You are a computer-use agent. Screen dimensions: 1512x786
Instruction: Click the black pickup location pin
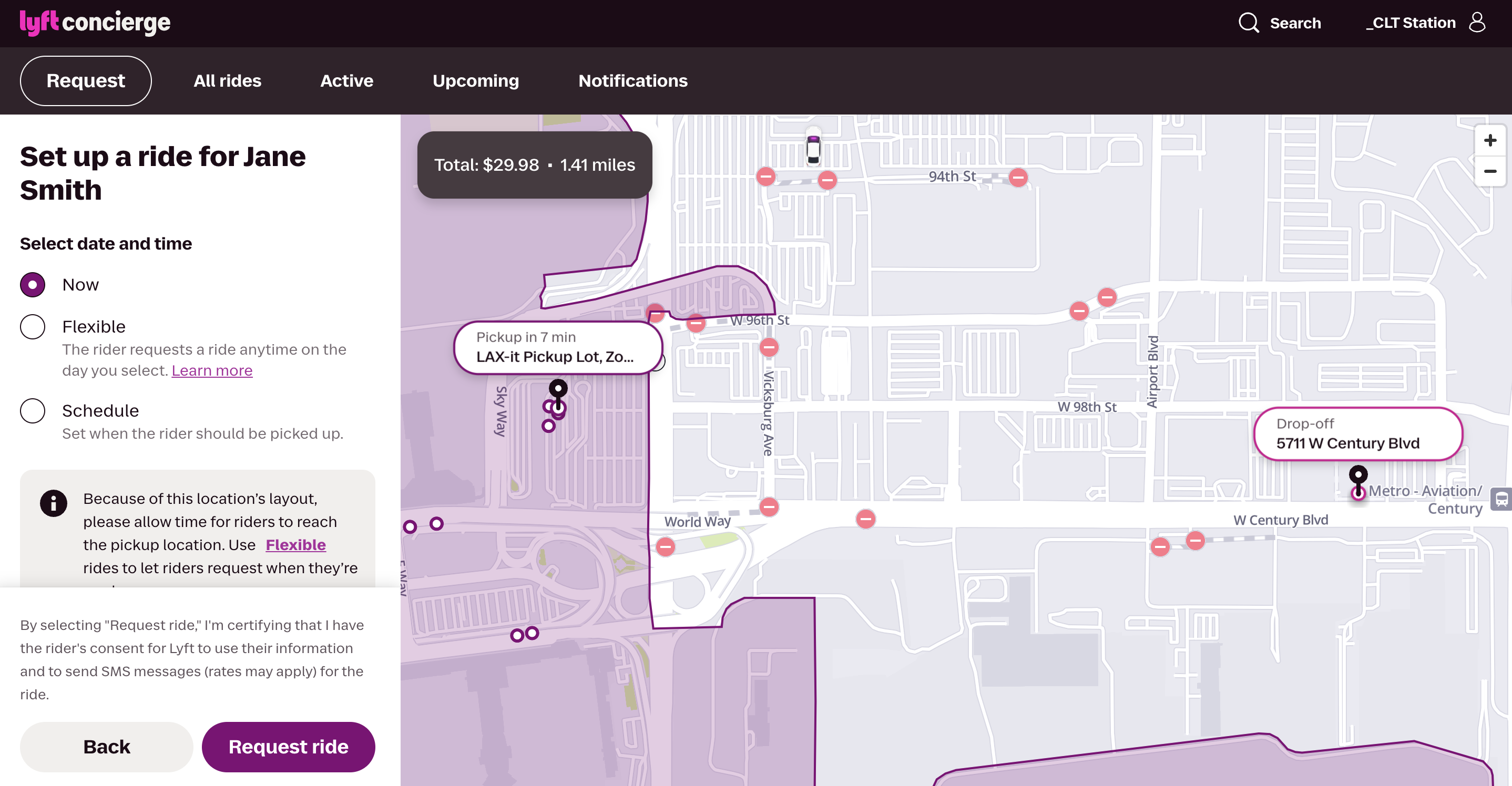click(x=558, y=389)
